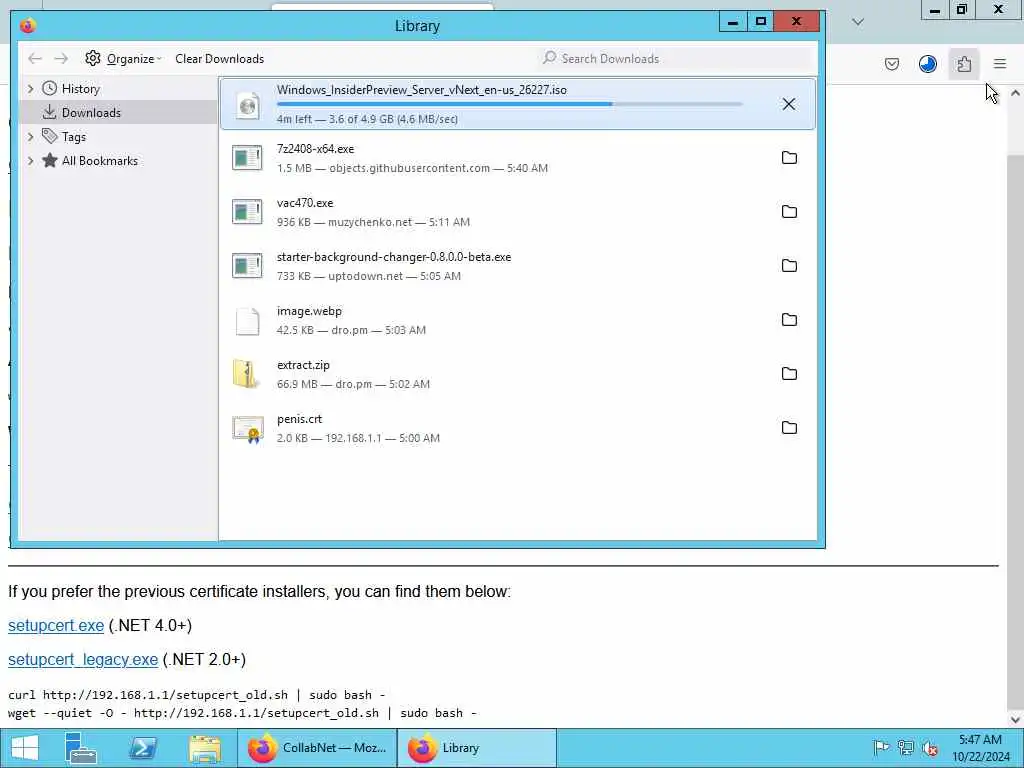Open containing folder for image.webp

click(789, 319)
